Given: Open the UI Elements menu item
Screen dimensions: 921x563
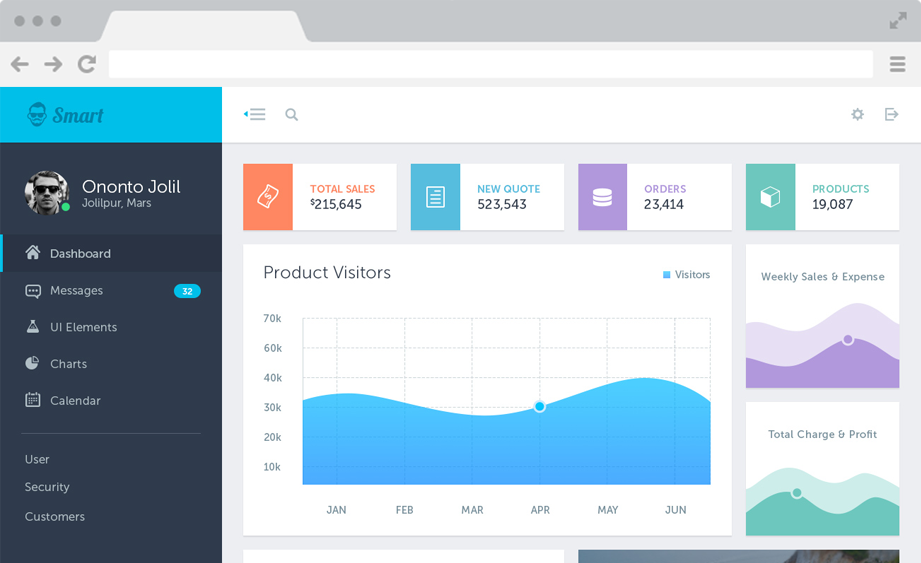Looking at the screenshot, I should [83, 328].
